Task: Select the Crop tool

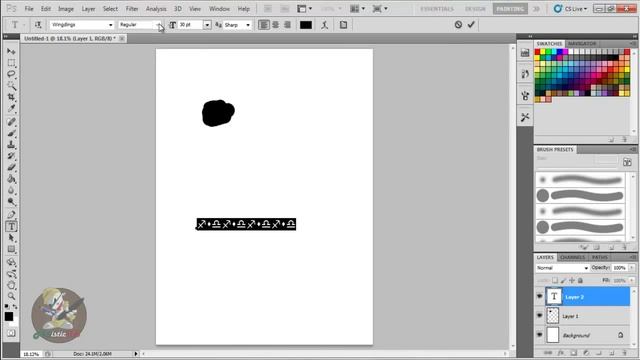Action: (11, 97)
